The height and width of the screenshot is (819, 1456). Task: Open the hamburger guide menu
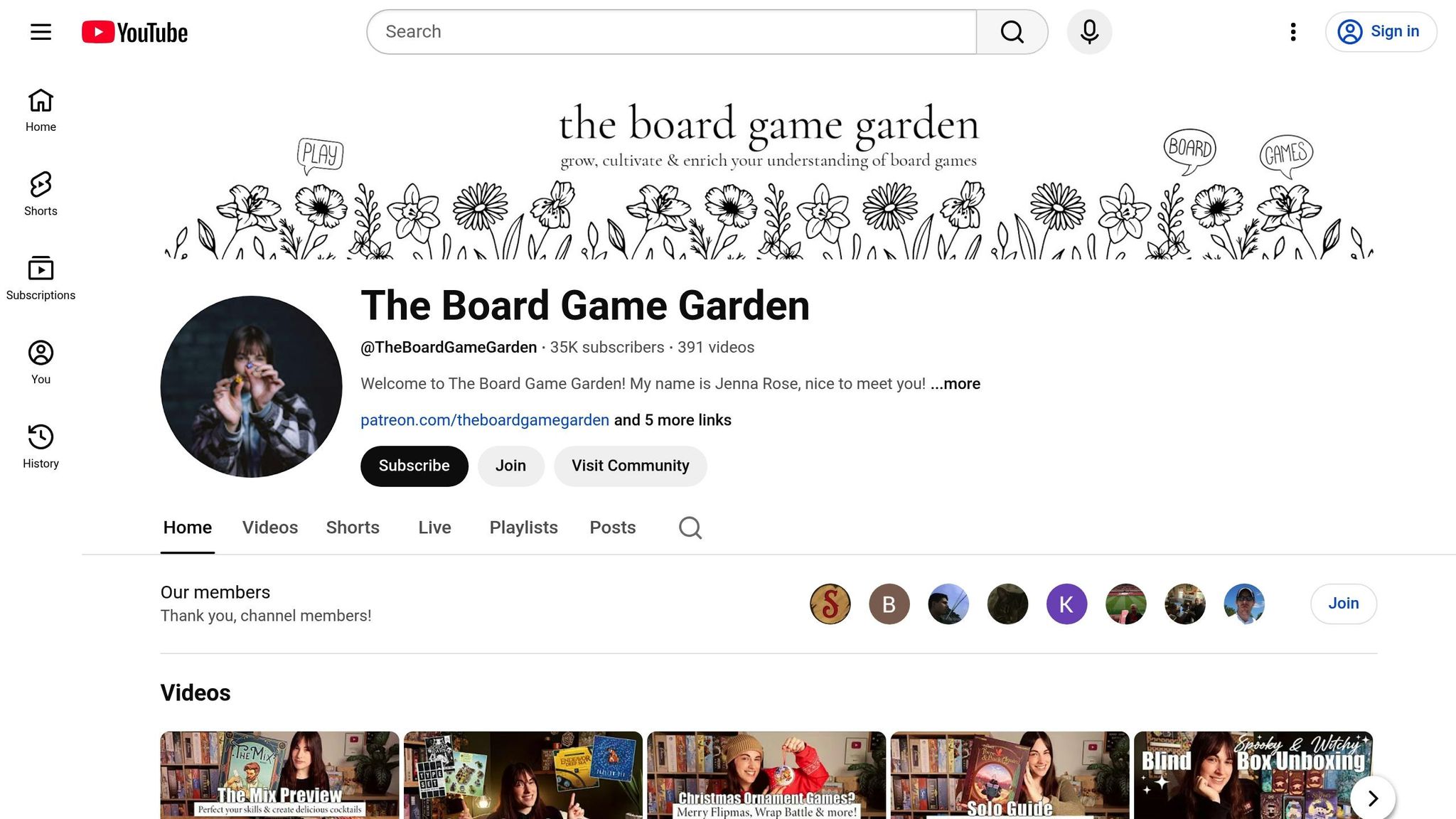(41, 32)
